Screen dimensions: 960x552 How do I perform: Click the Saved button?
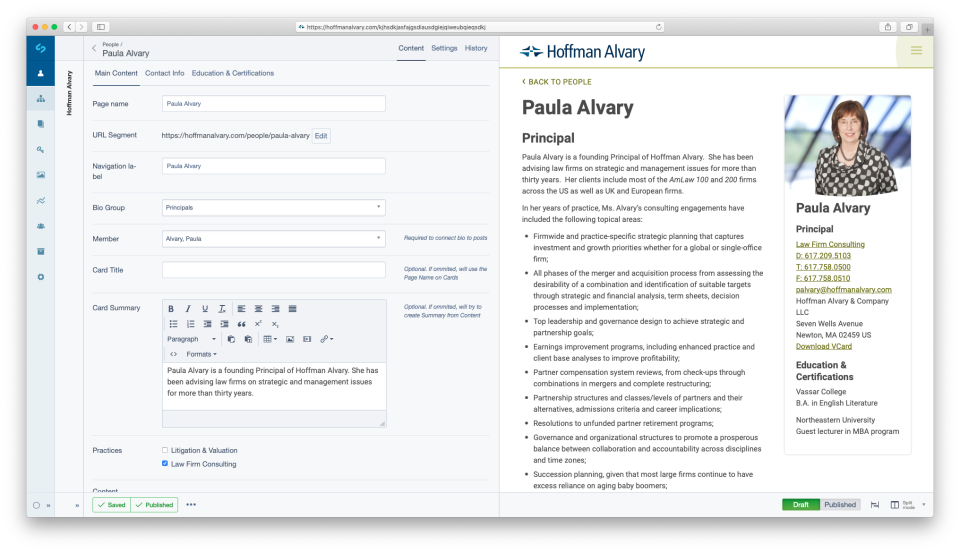111,505
